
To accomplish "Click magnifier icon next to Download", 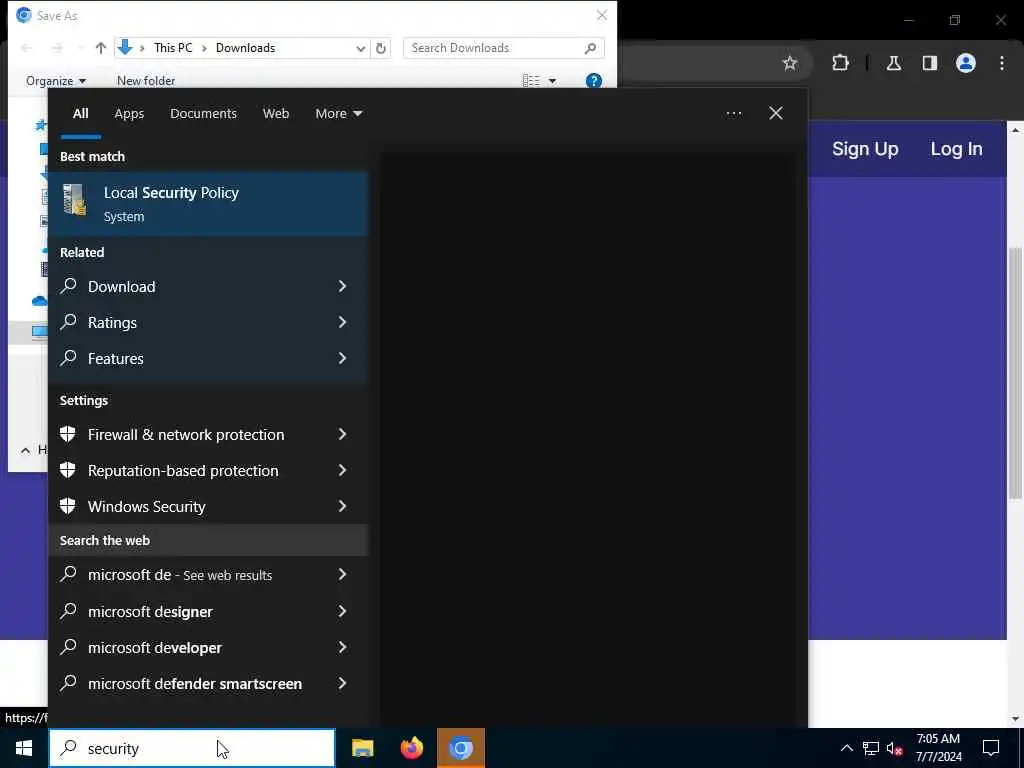I will 69,286.
